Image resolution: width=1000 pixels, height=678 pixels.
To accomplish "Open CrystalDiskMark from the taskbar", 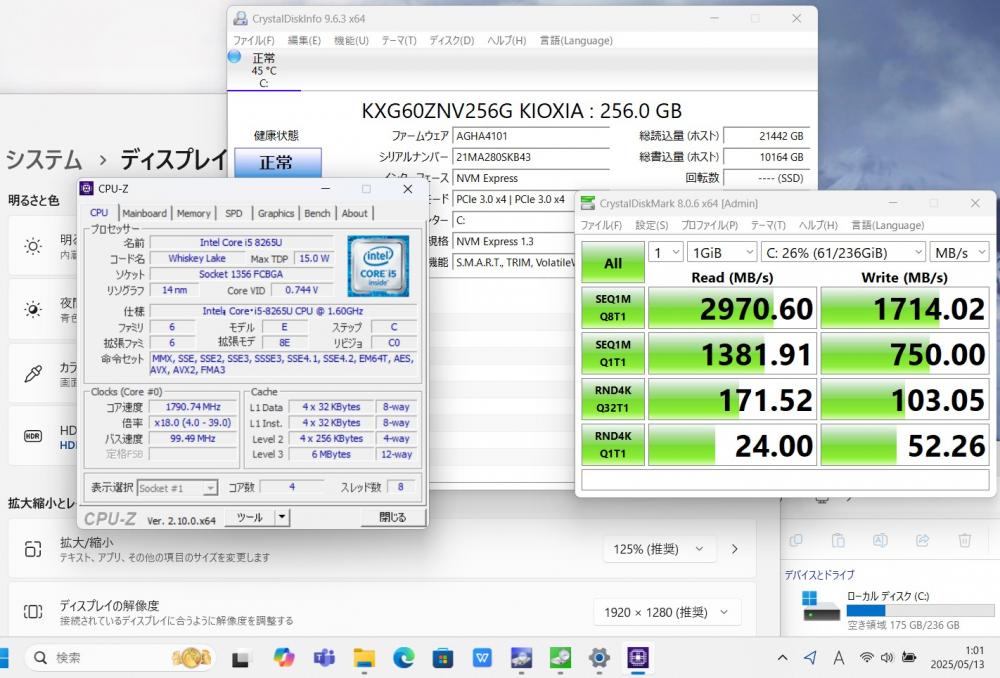I will click(560, 658).
